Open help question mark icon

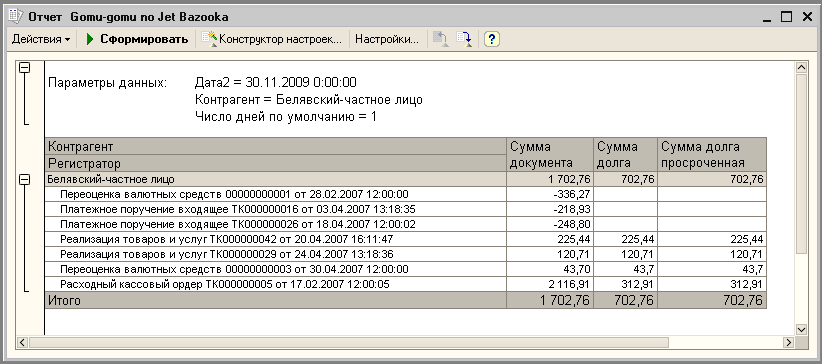tap(492, 39)
